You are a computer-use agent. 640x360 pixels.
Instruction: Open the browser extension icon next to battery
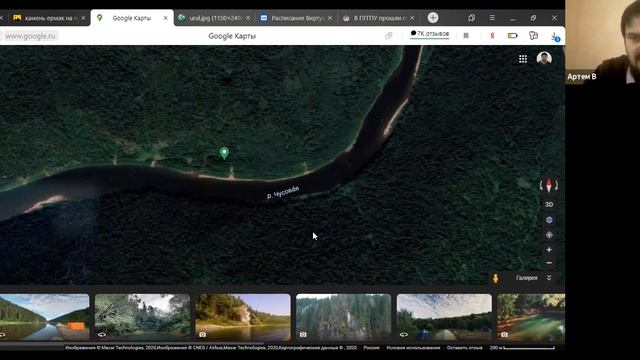(533, 36)
